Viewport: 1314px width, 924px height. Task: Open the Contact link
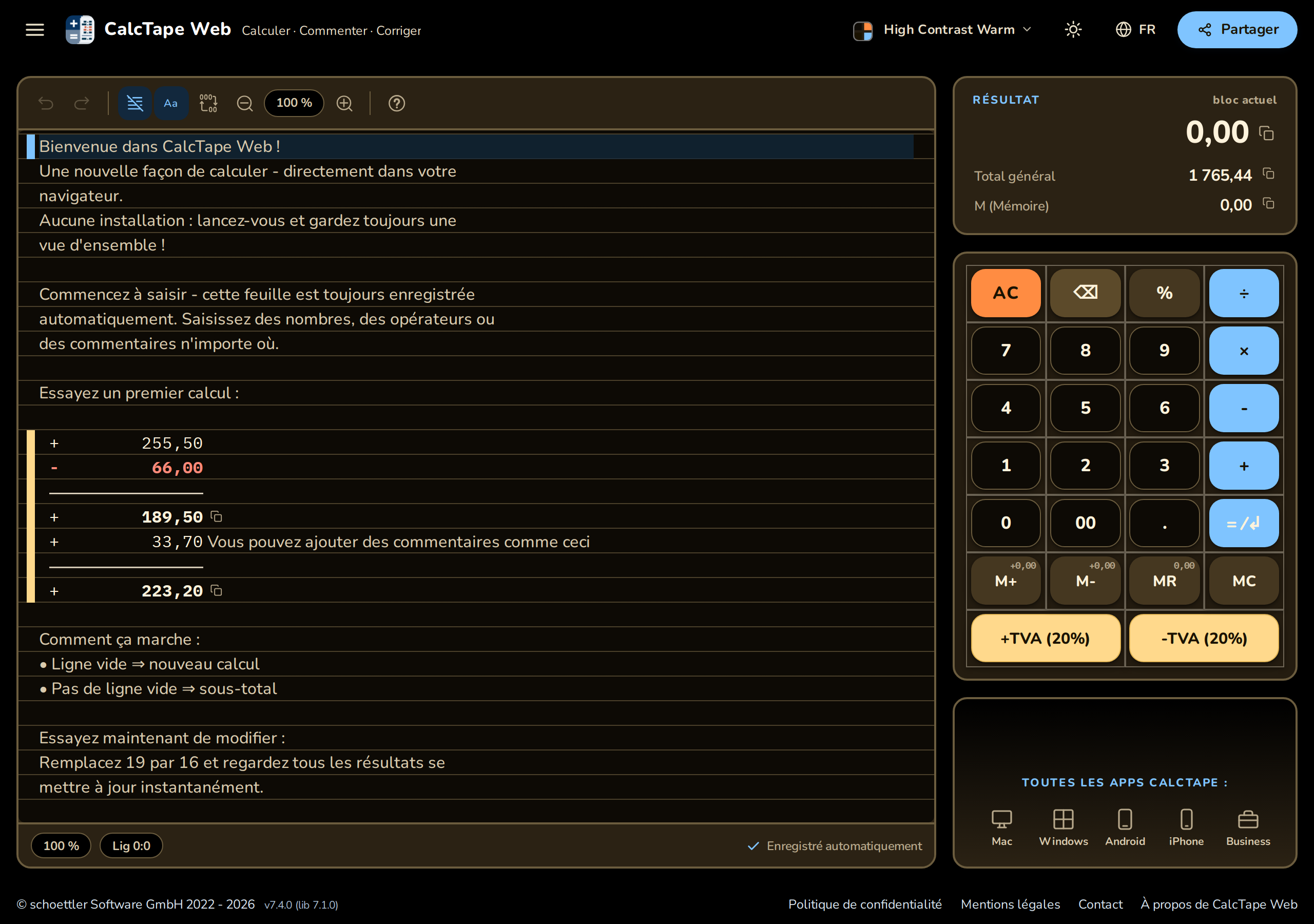(x=1100, y=904)
